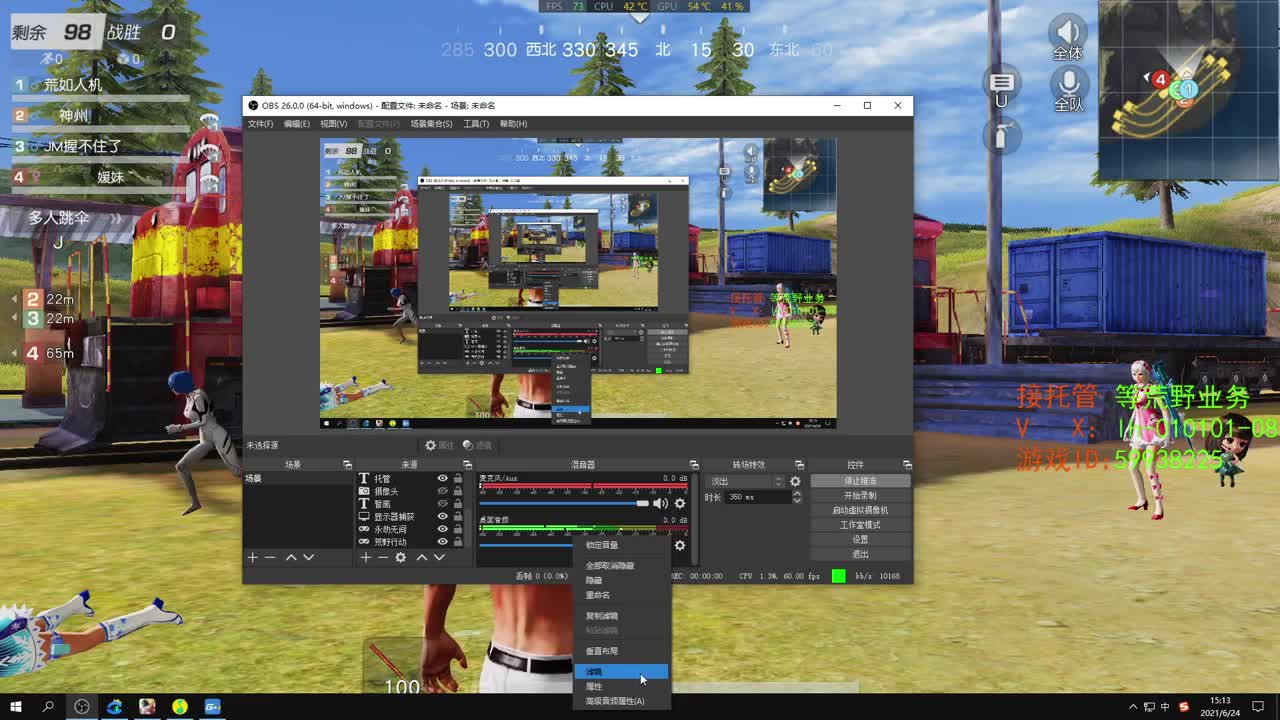The image size is (1280, 720).
Task: Pop out the 混音器 dock panel
Action: pyautogui.click(x=693, y=465)
